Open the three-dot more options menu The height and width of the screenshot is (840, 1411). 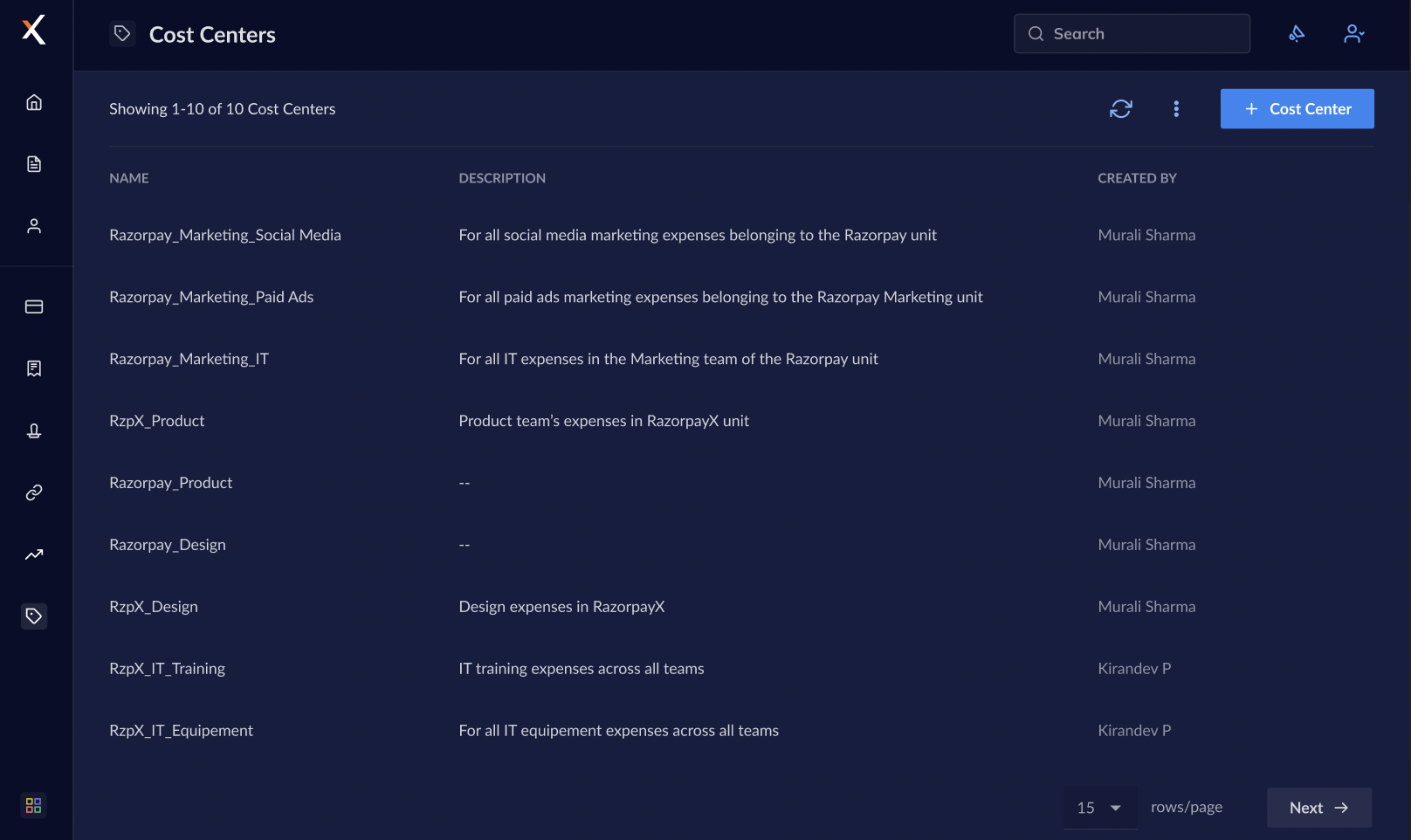click(x=1176, y=108)
